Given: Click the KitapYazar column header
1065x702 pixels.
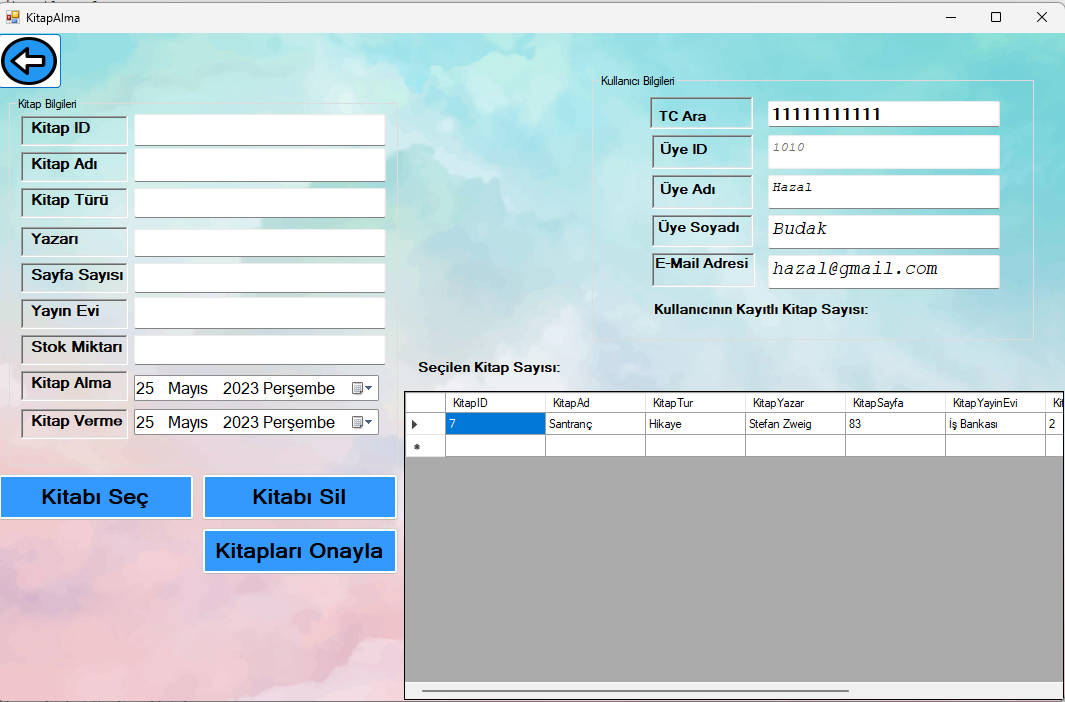Looking at the screenshot, I should [x=795, y=402].
